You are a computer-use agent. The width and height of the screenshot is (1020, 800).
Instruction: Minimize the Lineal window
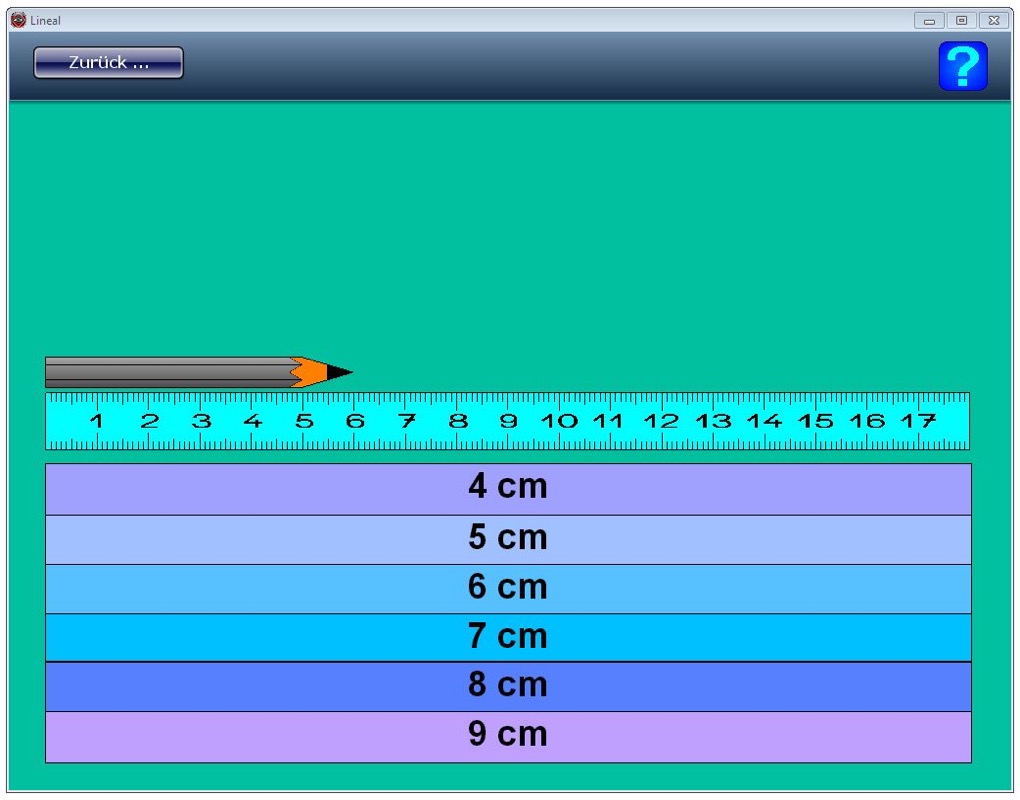click(929, 20)
